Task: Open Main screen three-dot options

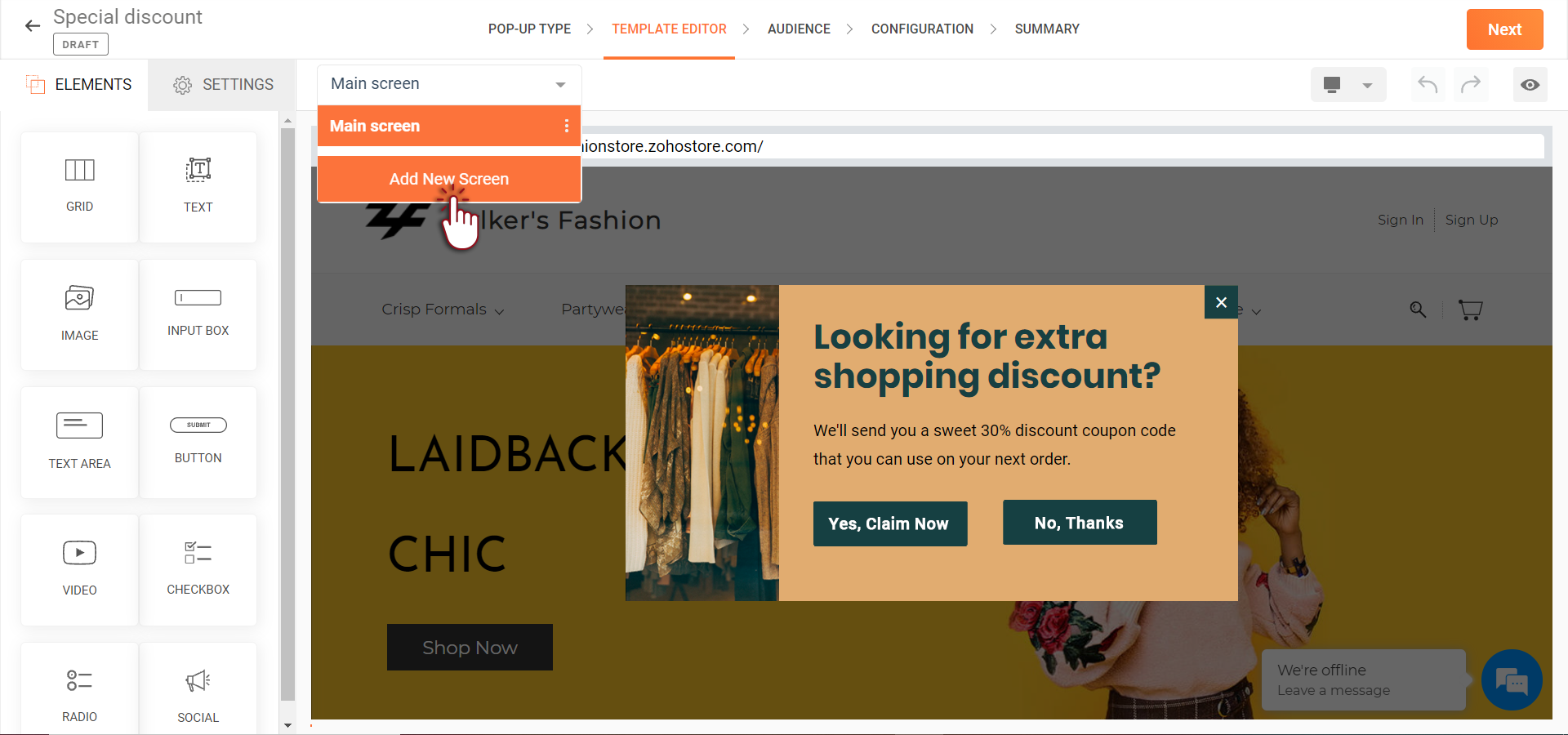Action: [567, 126]
